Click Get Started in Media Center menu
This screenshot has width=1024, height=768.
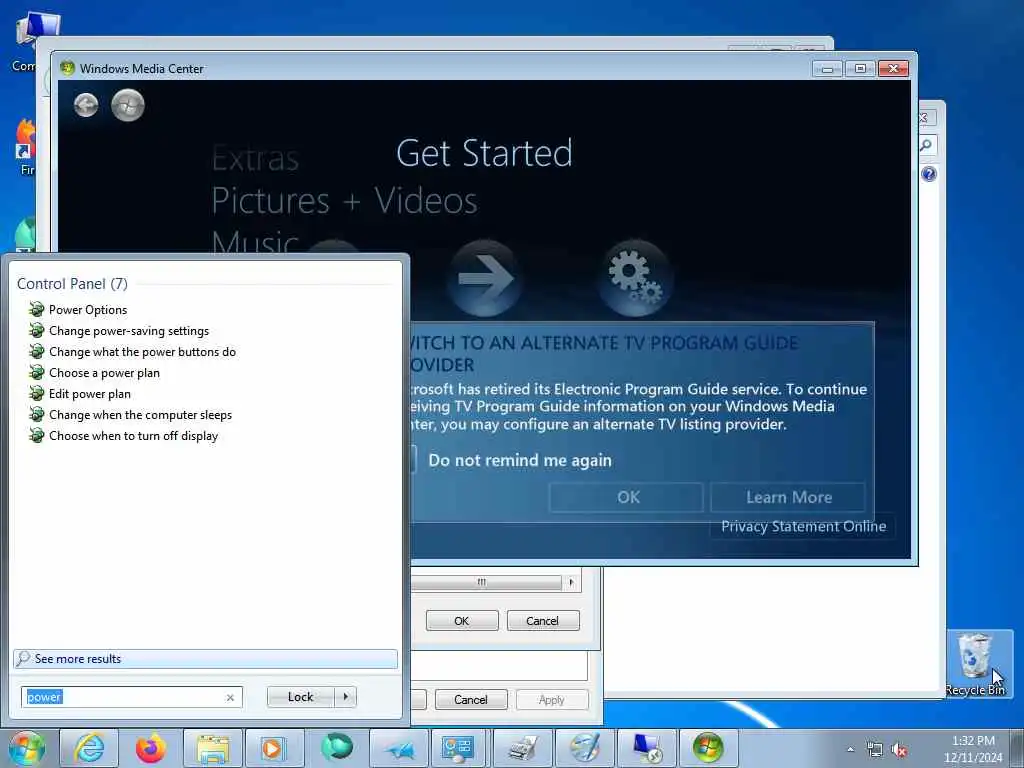pos(484,154)
